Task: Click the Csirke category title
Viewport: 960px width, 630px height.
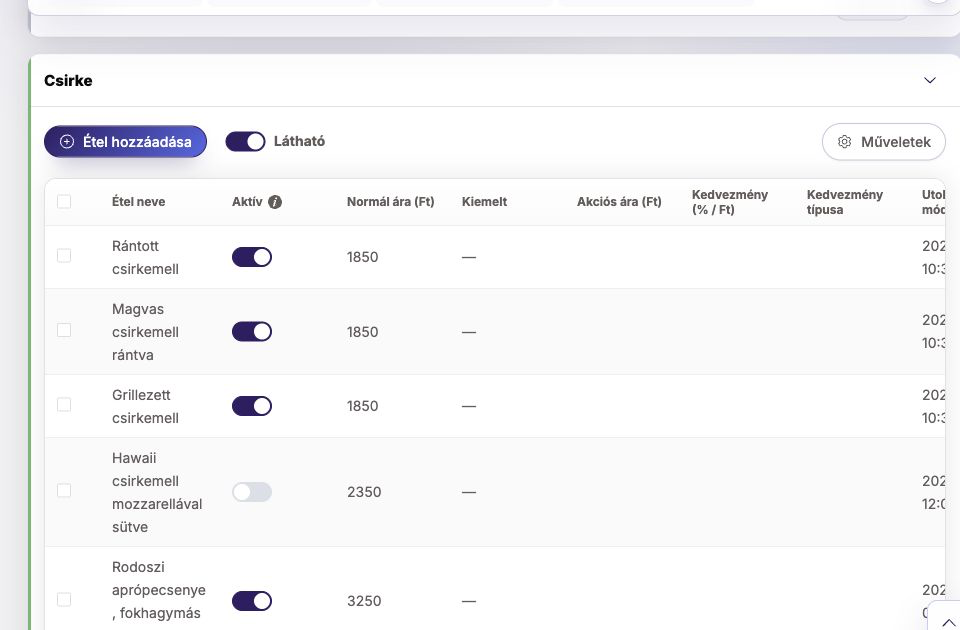Action: (68, 81)
